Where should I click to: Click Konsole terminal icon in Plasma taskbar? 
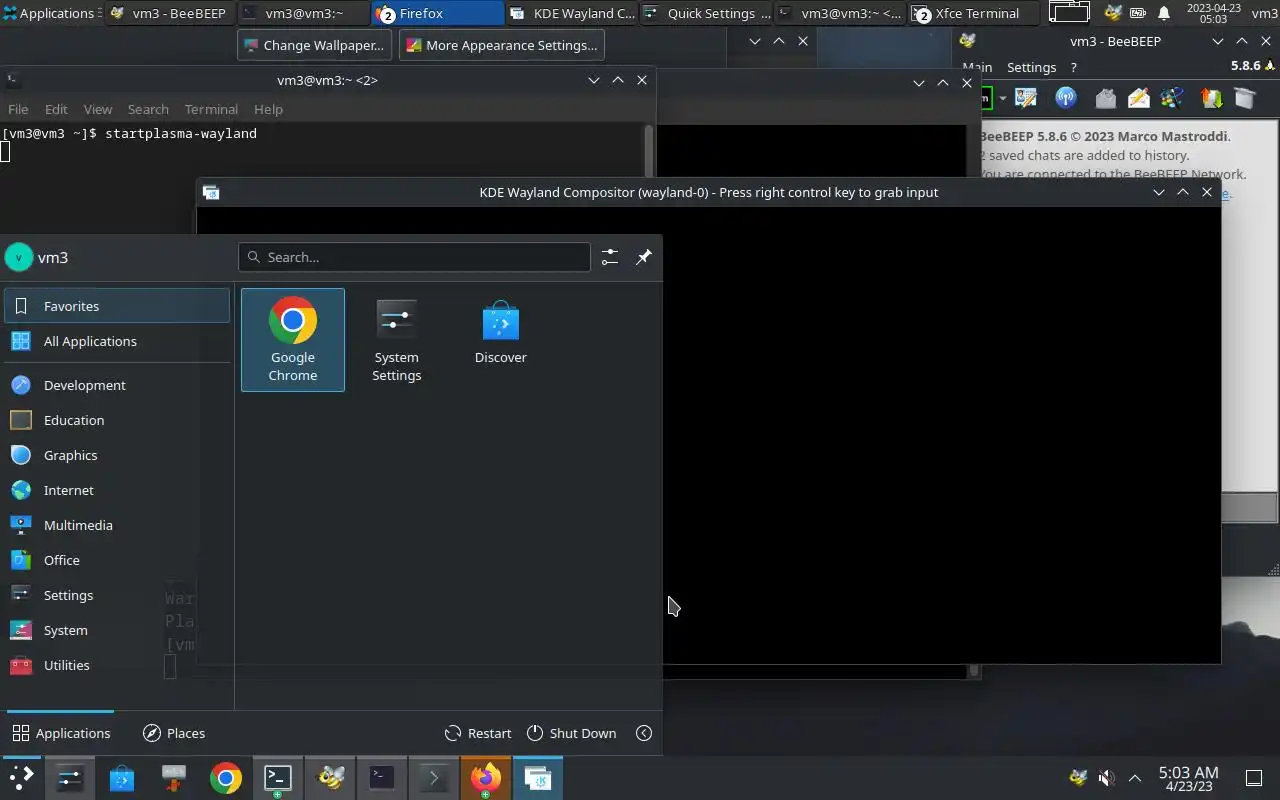(277, 778)
